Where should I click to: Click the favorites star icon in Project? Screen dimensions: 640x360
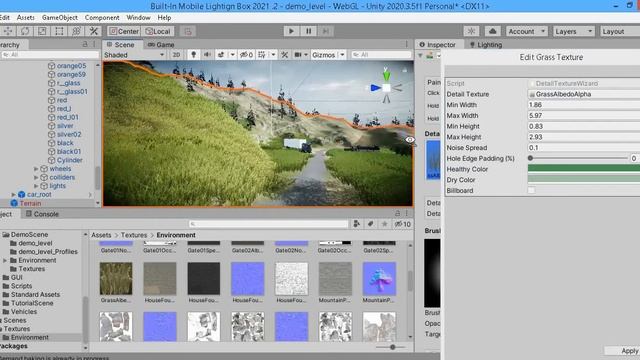point(384,224)
